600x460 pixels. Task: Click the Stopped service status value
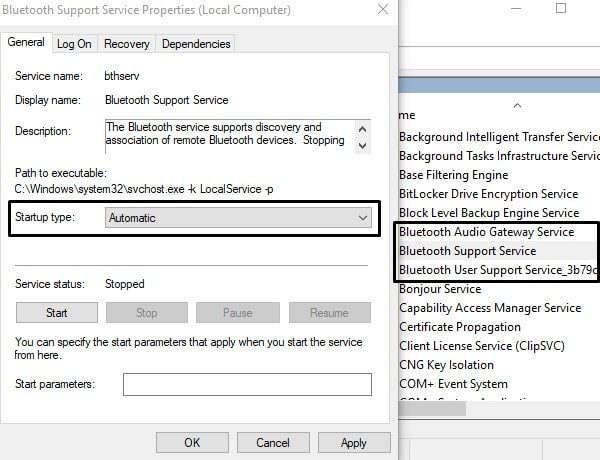click(x=125, y=284)
